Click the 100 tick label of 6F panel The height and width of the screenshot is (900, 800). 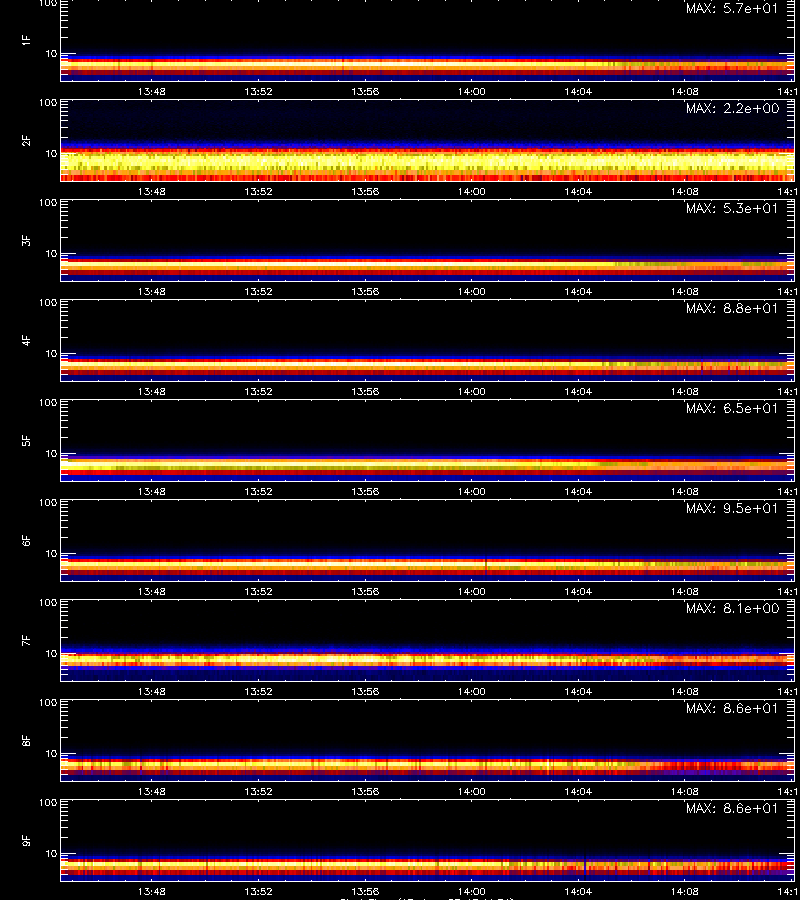(x=48, y=503)
